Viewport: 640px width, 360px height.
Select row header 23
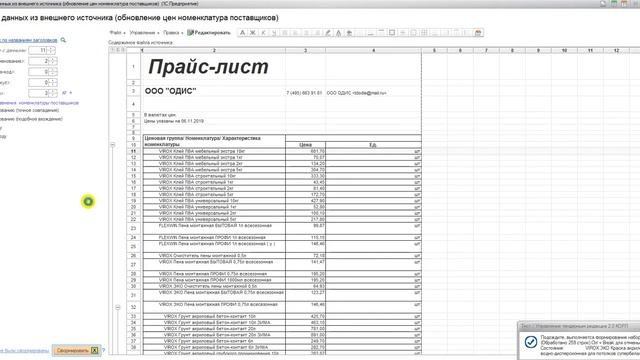133,228
